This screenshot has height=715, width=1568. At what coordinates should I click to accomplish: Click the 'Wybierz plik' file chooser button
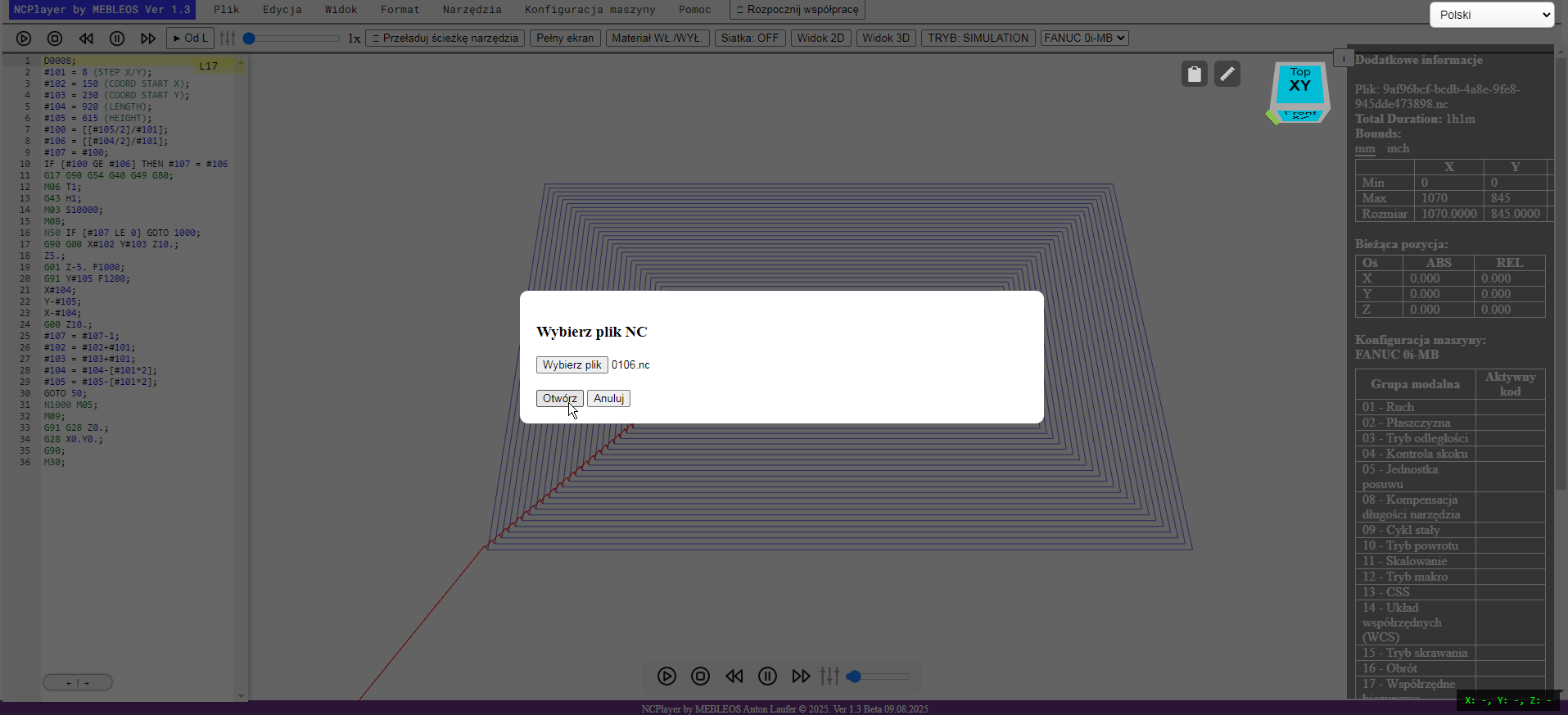pos(572,365)
